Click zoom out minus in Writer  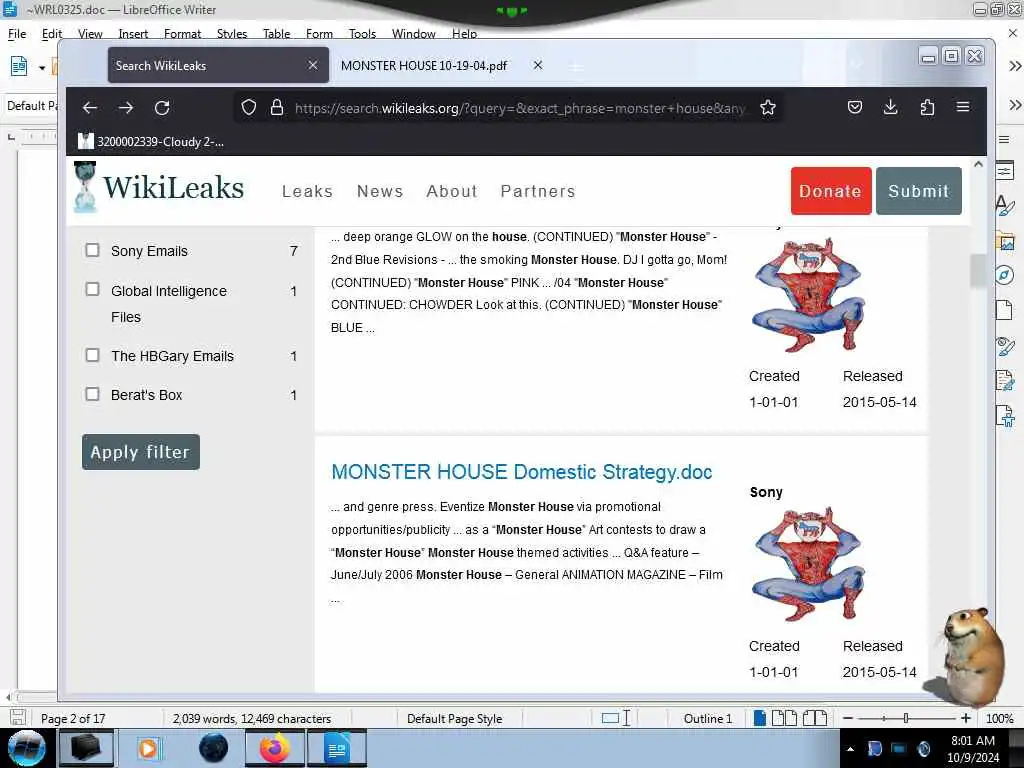pyautogui.click(x=848, y=718)
